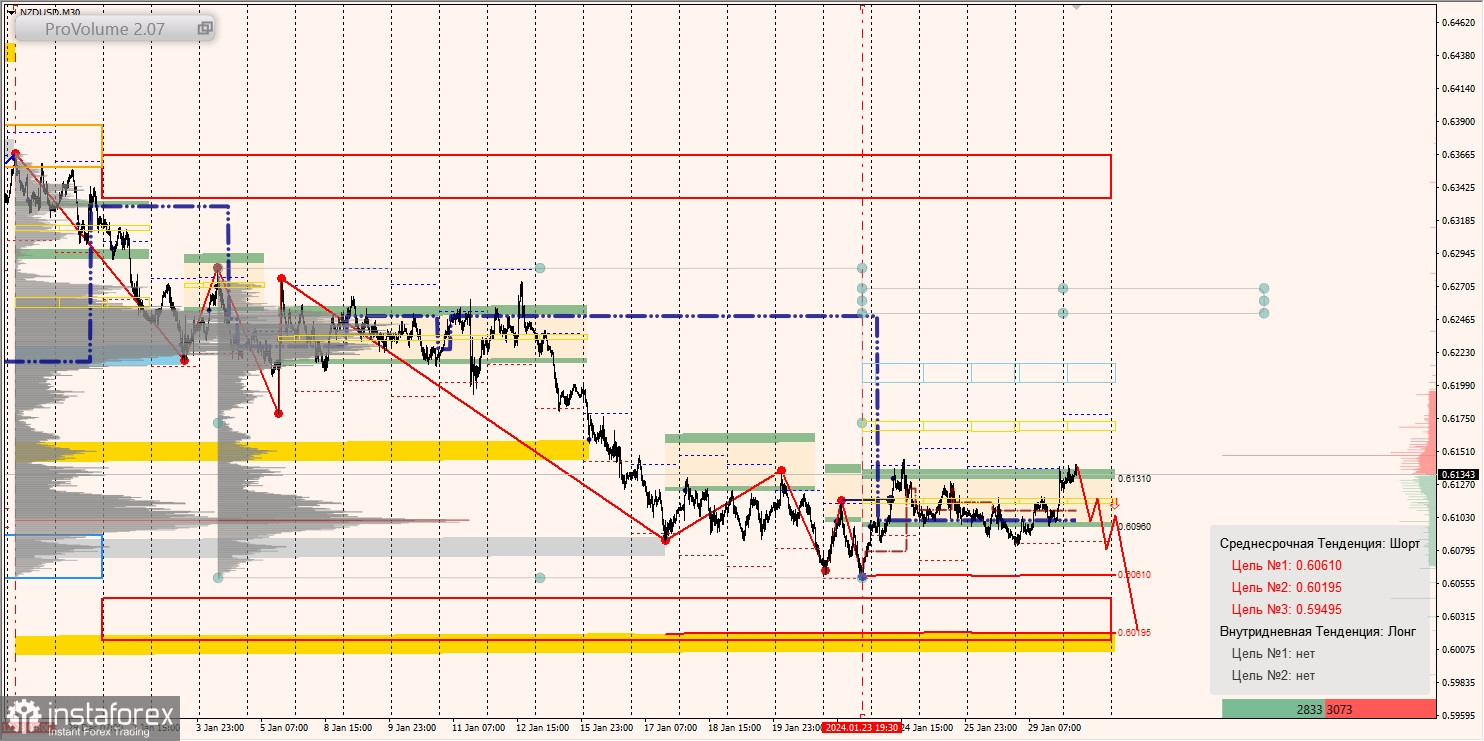Click time axis label '25 Jan 23:00'
1484x741 pixels.
point(991,728)
